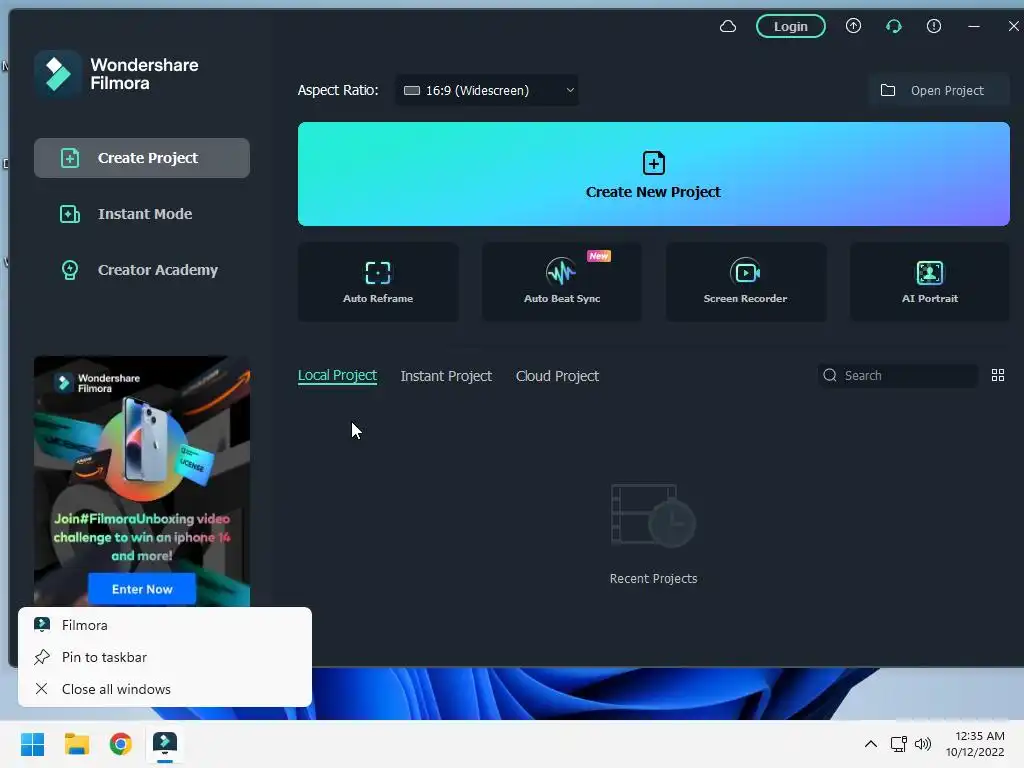The height and width of the screenshot is (768, 1024).
Task: Show hidden tray icons chevron
Action: 871,744
